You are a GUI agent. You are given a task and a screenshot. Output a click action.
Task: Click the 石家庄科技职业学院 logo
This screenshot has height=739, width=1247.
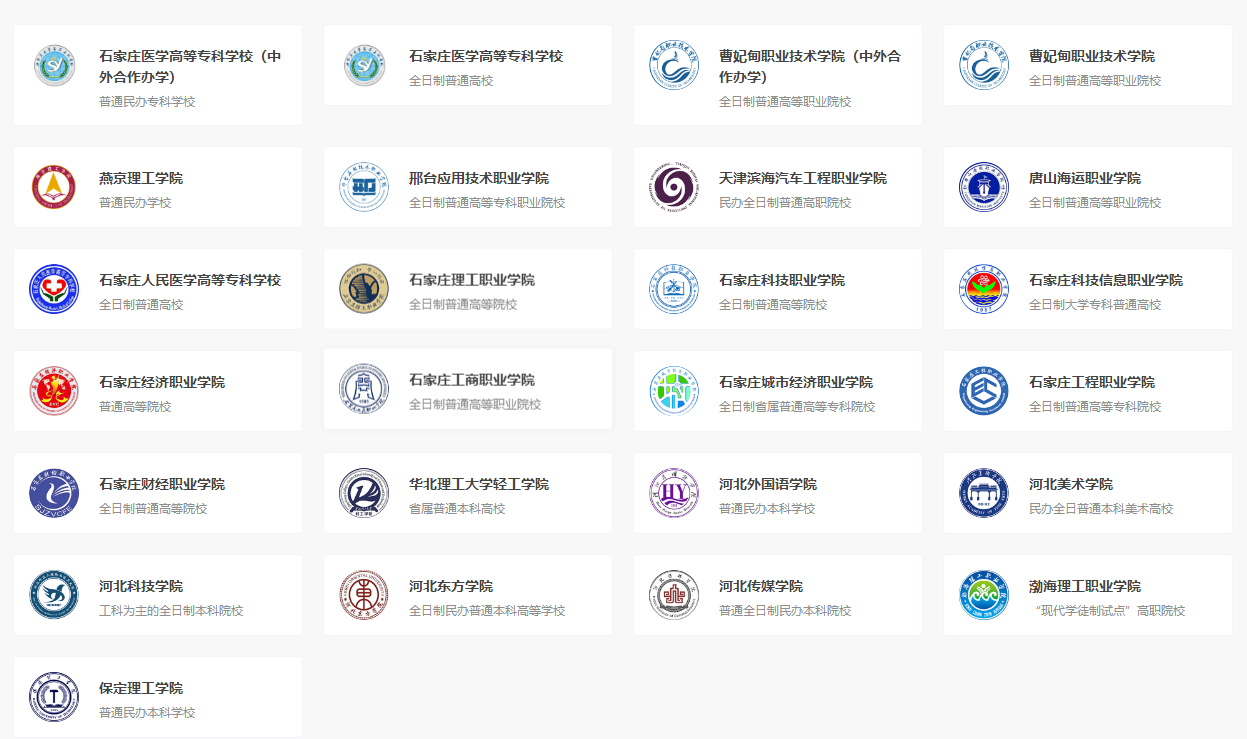click(674, 290)
